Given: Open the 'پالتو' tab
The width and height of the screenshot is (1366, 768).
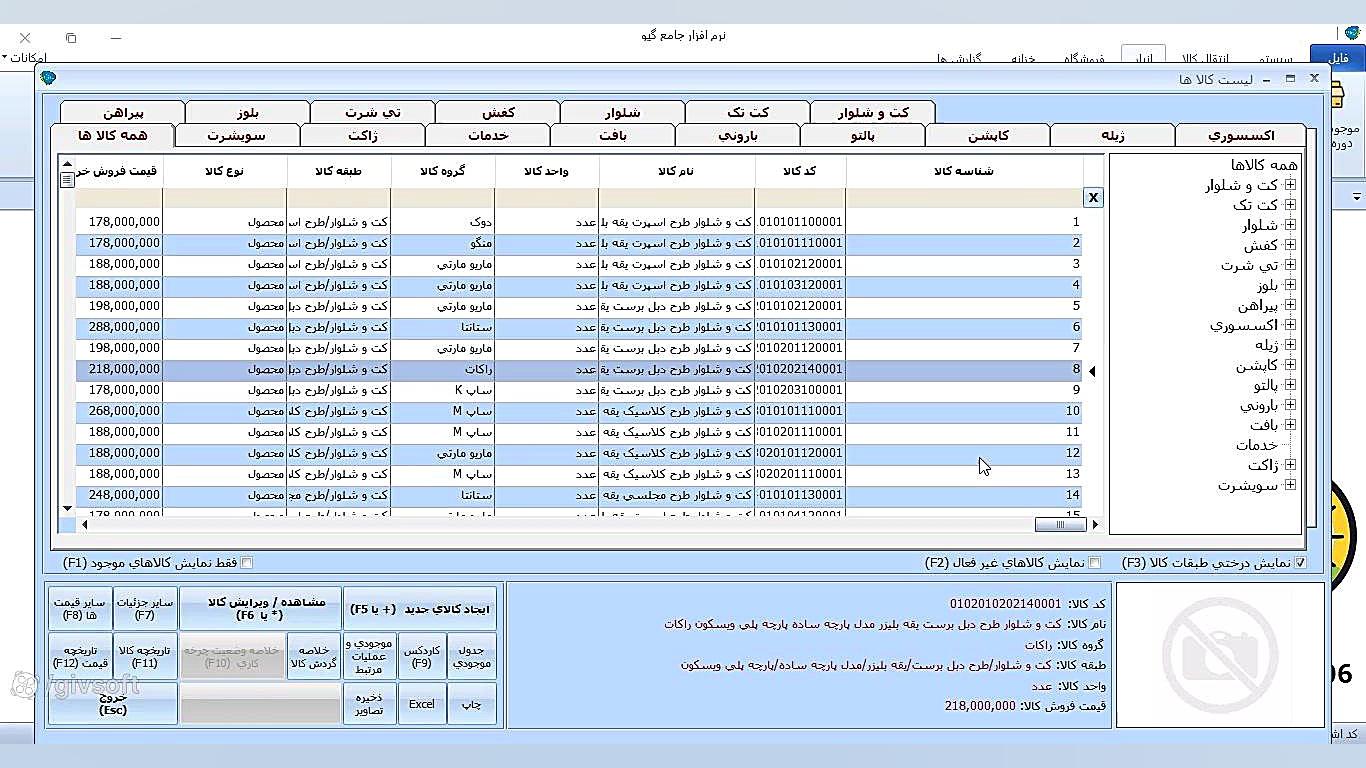Looking at the screenshot, I should [862, 135].
